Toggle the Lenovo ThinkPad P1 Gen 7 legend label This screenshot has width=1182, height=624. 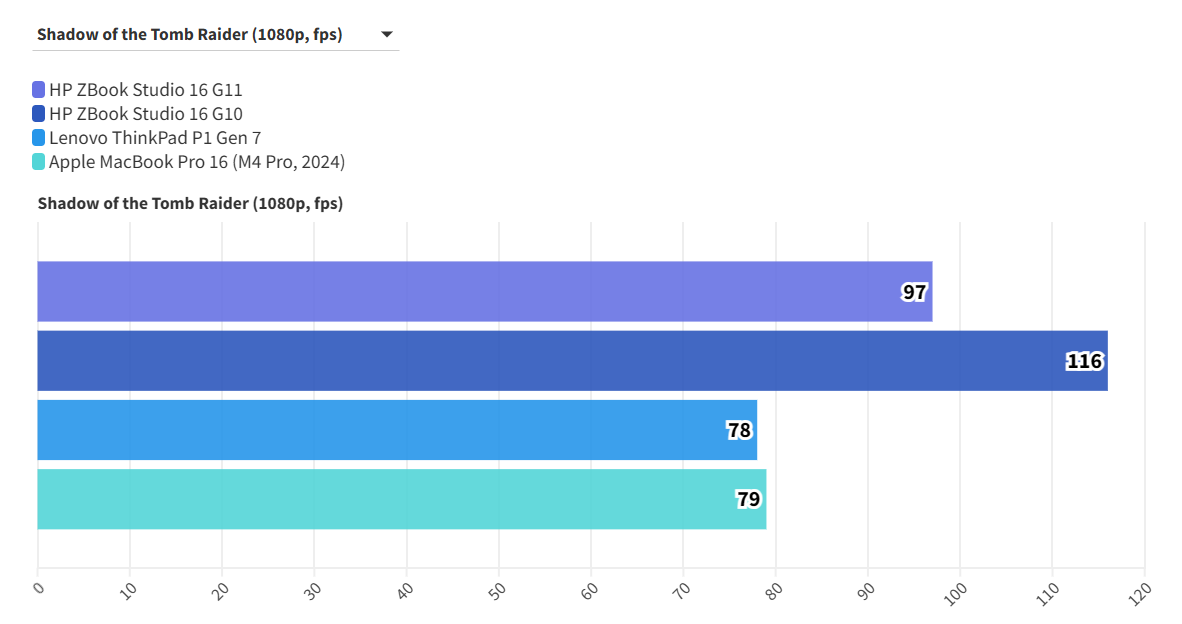(155, 138)
